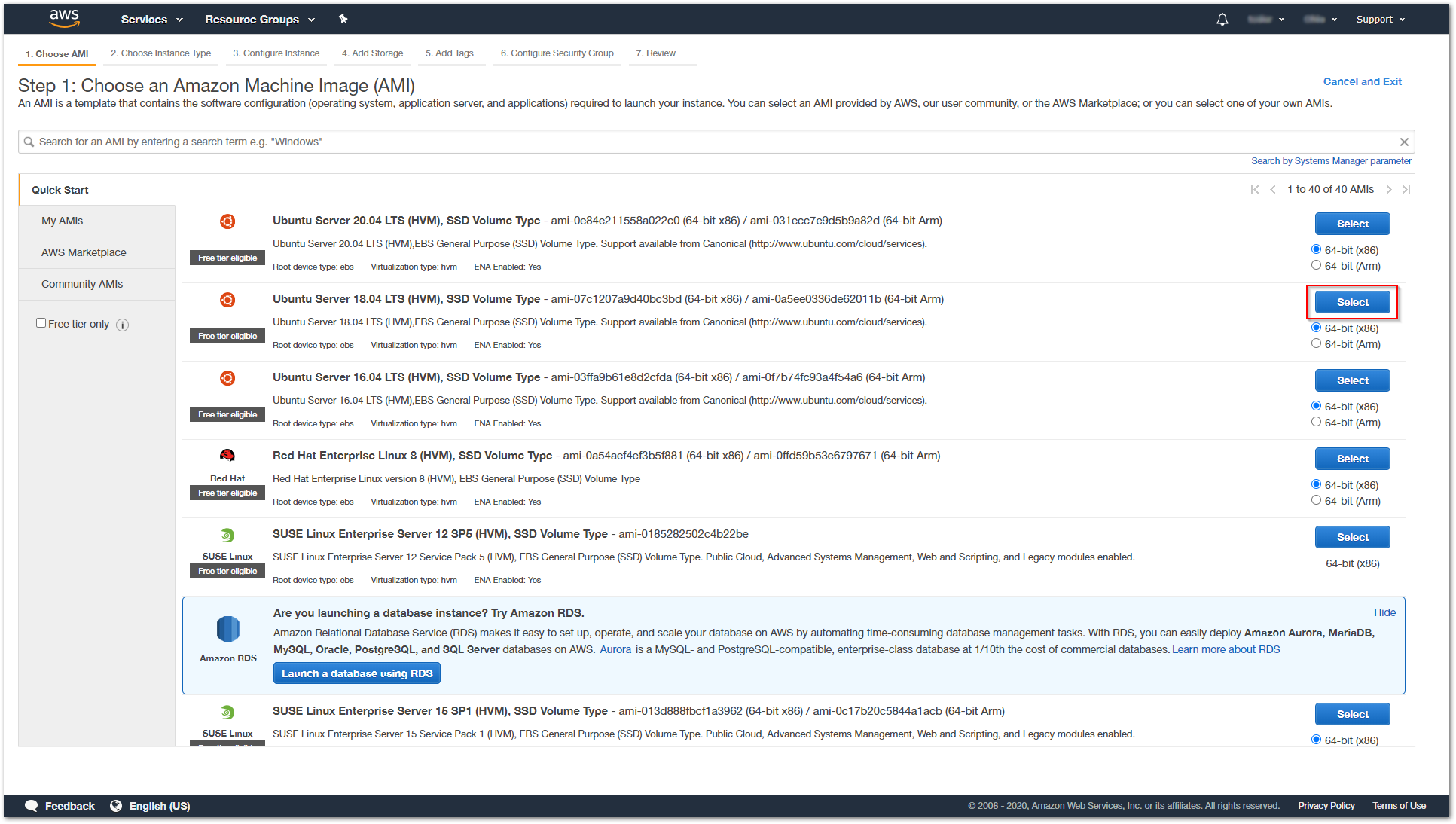
Task: Enable the Free tier only checkbox
Action: tap(41, 323)
